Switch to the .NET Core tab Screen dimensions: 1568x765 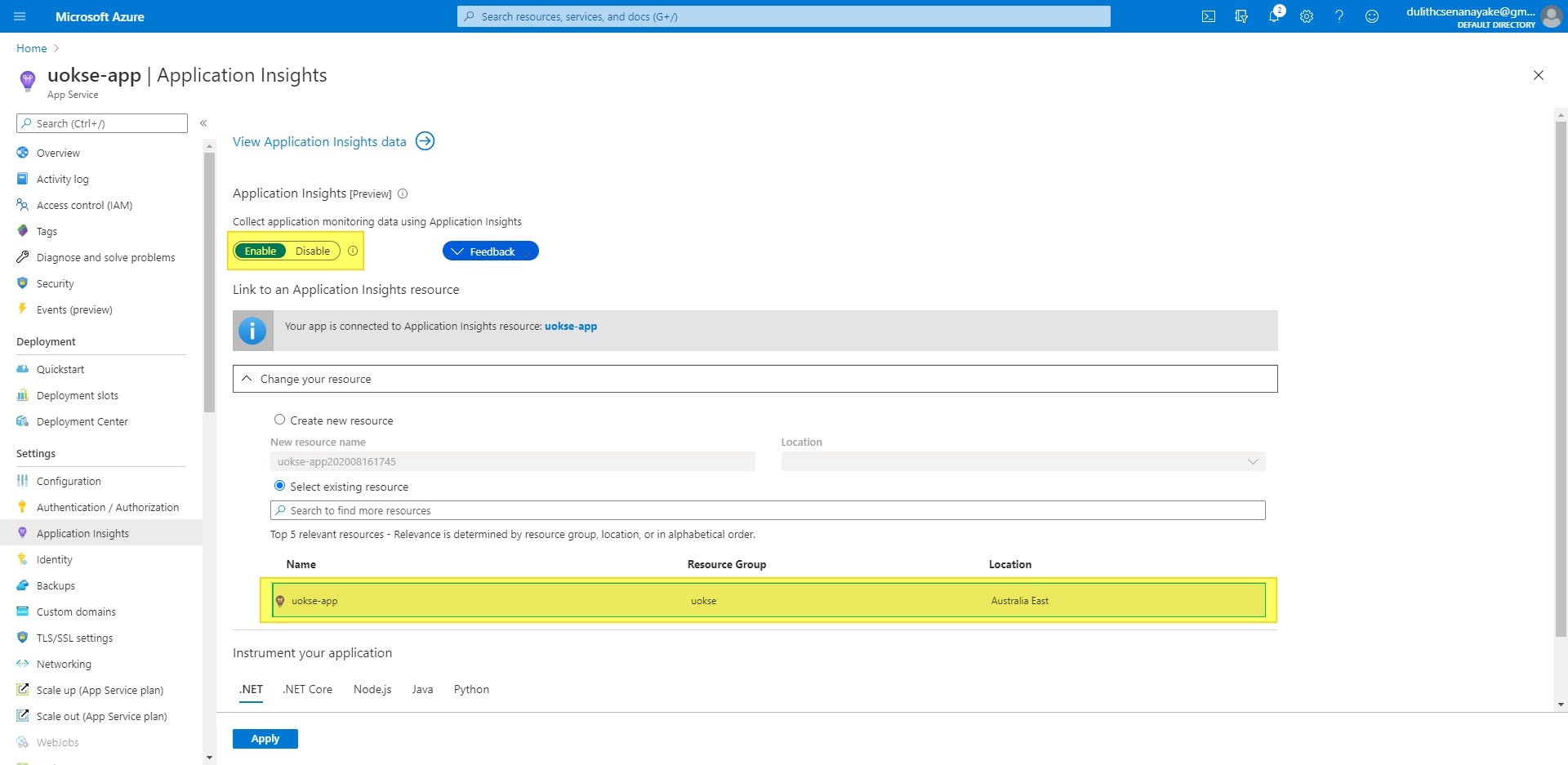click(x=308, y=689)
